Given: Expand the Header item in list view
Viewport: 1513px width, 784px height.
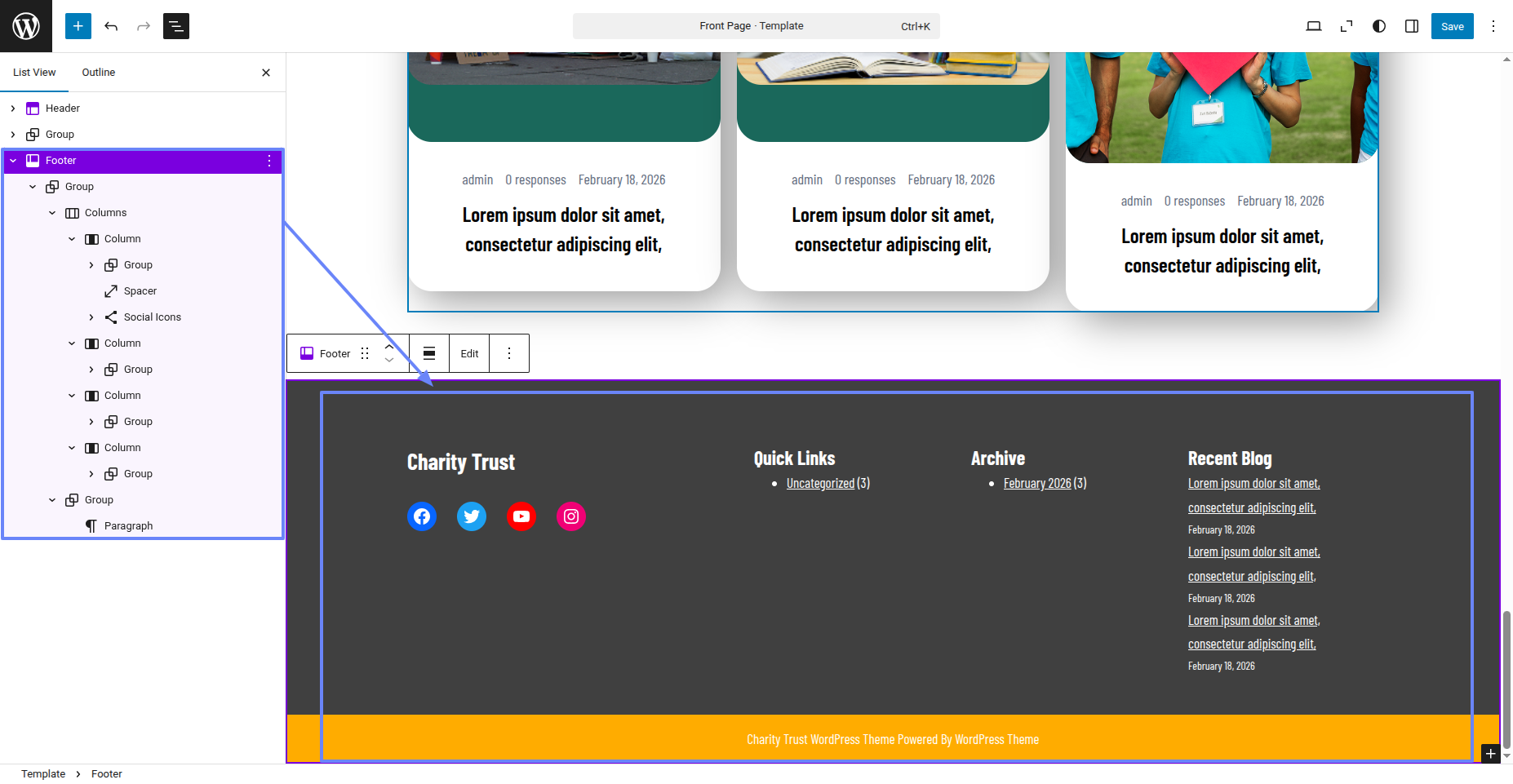Looking at the screenshot, I should click(13, 109).
